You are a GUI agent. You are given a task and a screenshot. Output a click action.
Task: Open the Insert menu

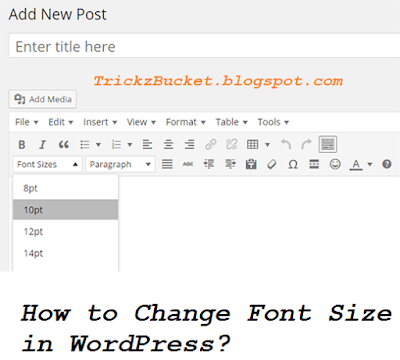100,122
